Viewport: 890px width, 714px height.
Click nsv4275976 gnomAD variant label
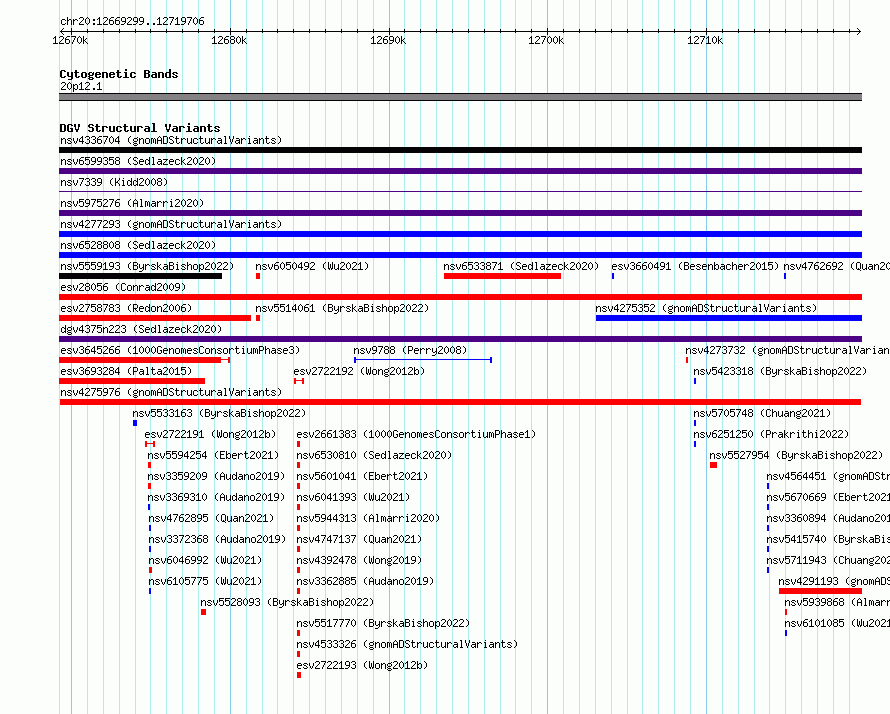(x=171, y=392)
